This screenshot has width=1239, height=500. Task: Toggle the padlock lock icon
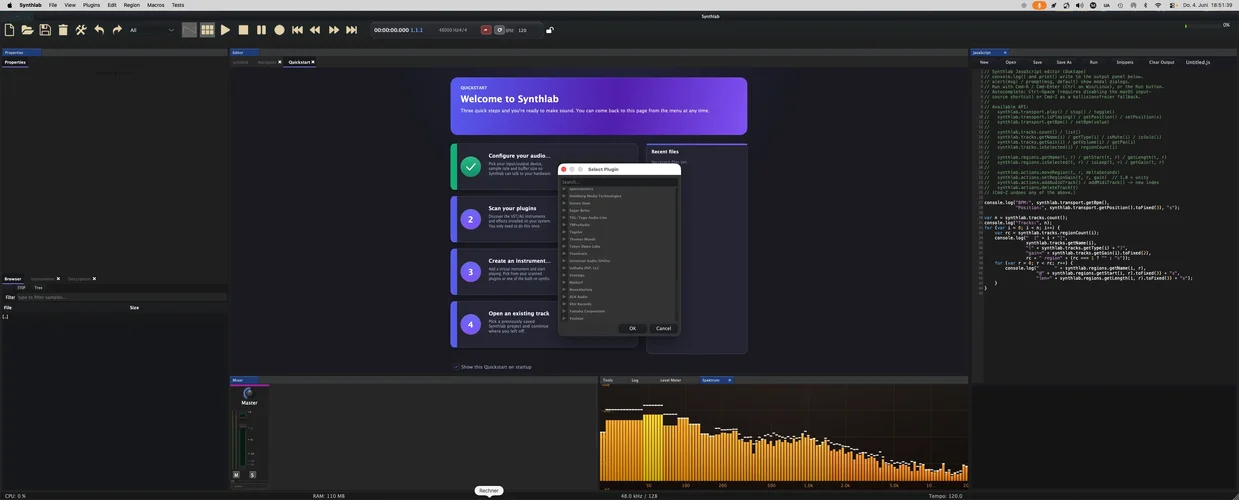pos(549,30)
